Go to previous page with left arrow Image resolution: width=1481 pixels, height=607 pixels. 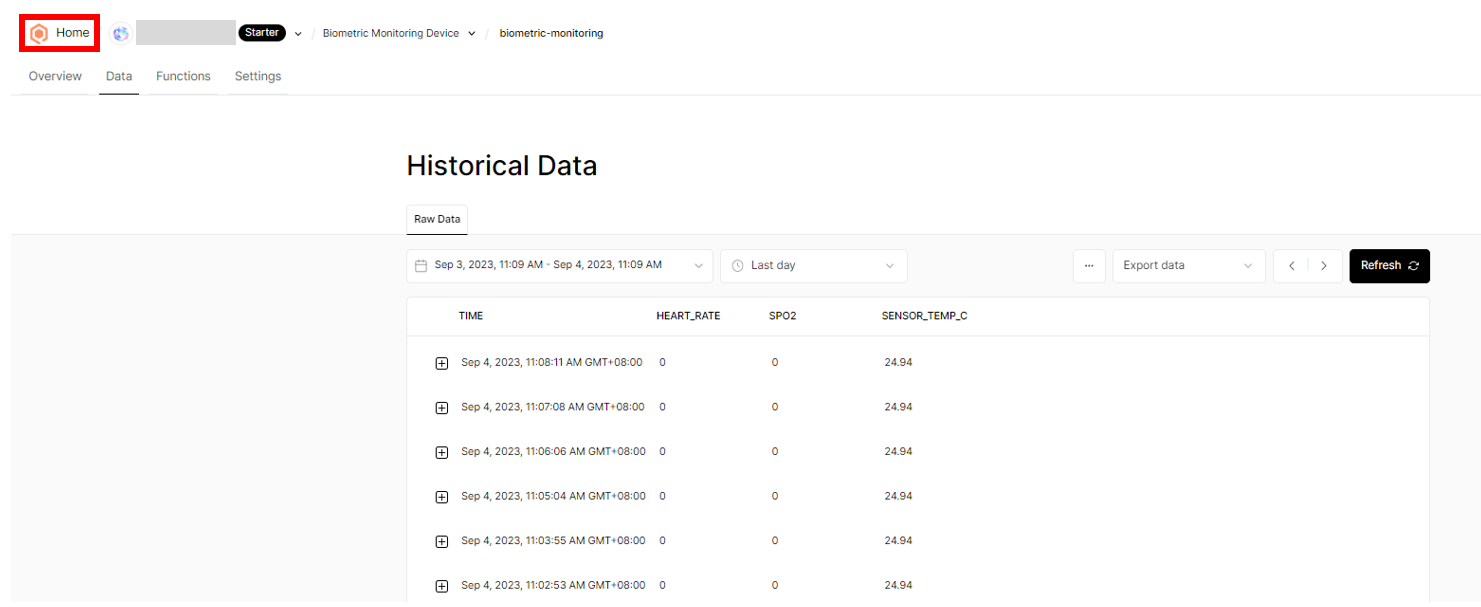coord(1291,266)
